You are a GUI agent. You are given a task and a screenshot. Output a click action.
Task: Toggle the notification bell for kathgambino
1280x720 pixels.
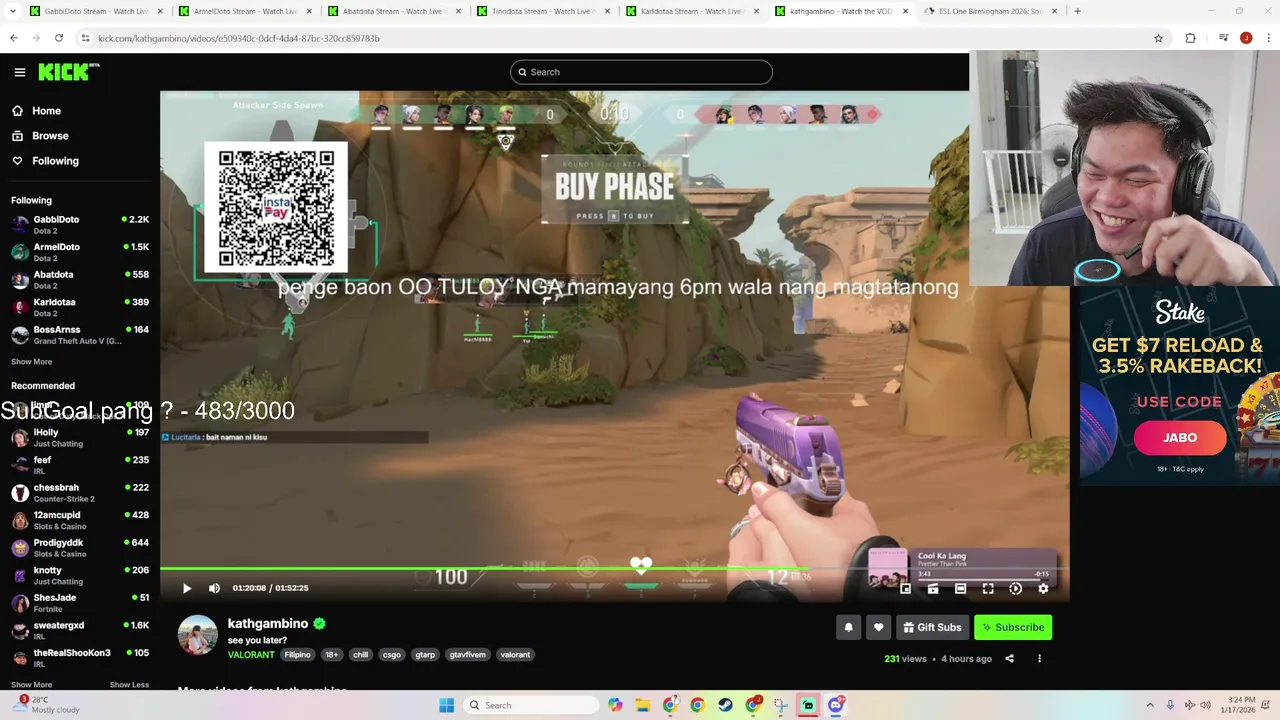tap(848, 627)
